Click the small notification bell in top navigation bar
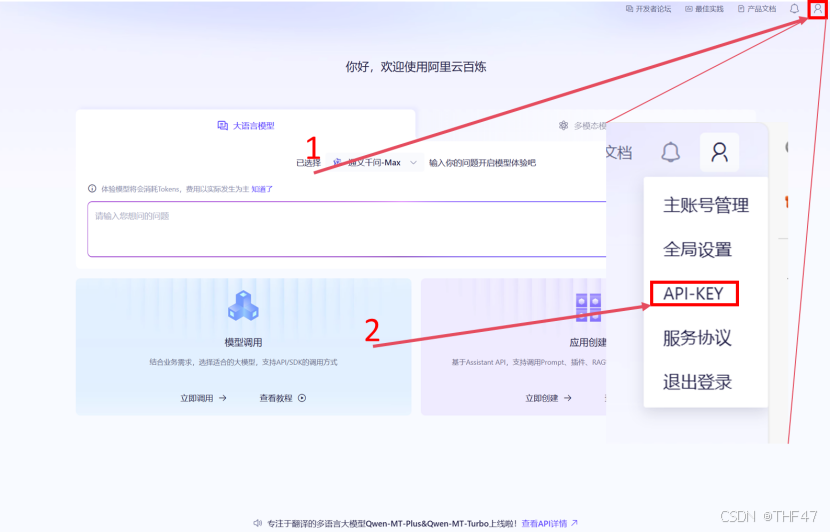 [794, 9]
